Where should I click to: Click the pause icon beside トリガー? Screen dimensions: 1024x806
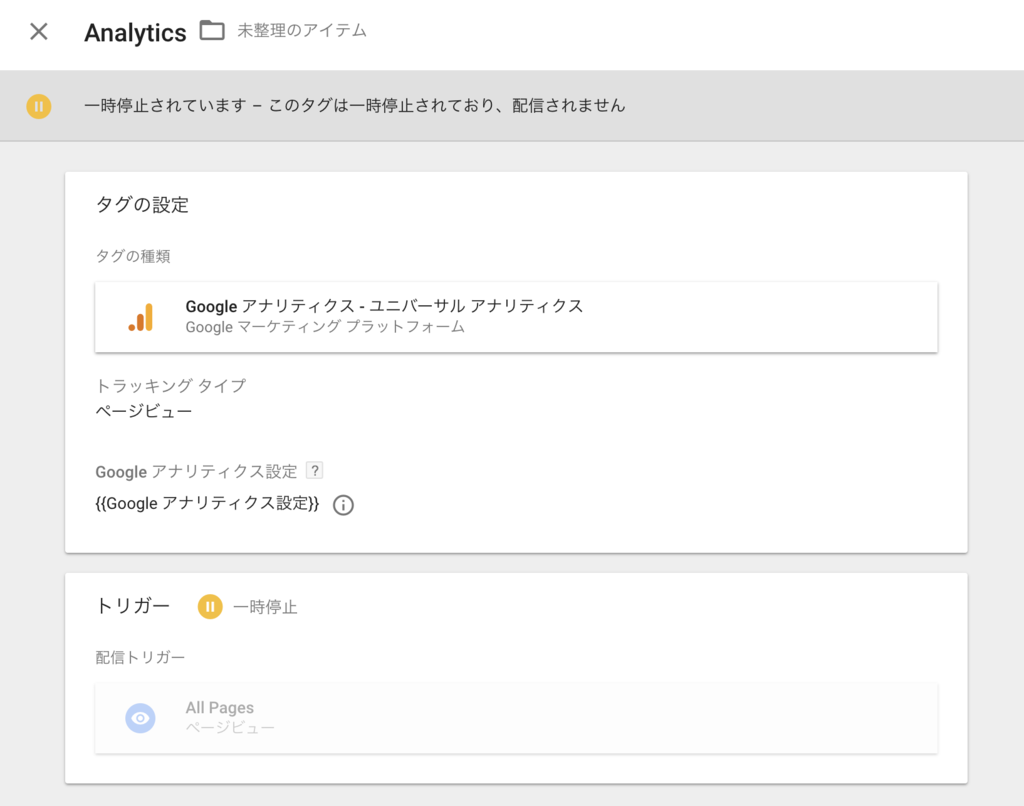point(210,607)
